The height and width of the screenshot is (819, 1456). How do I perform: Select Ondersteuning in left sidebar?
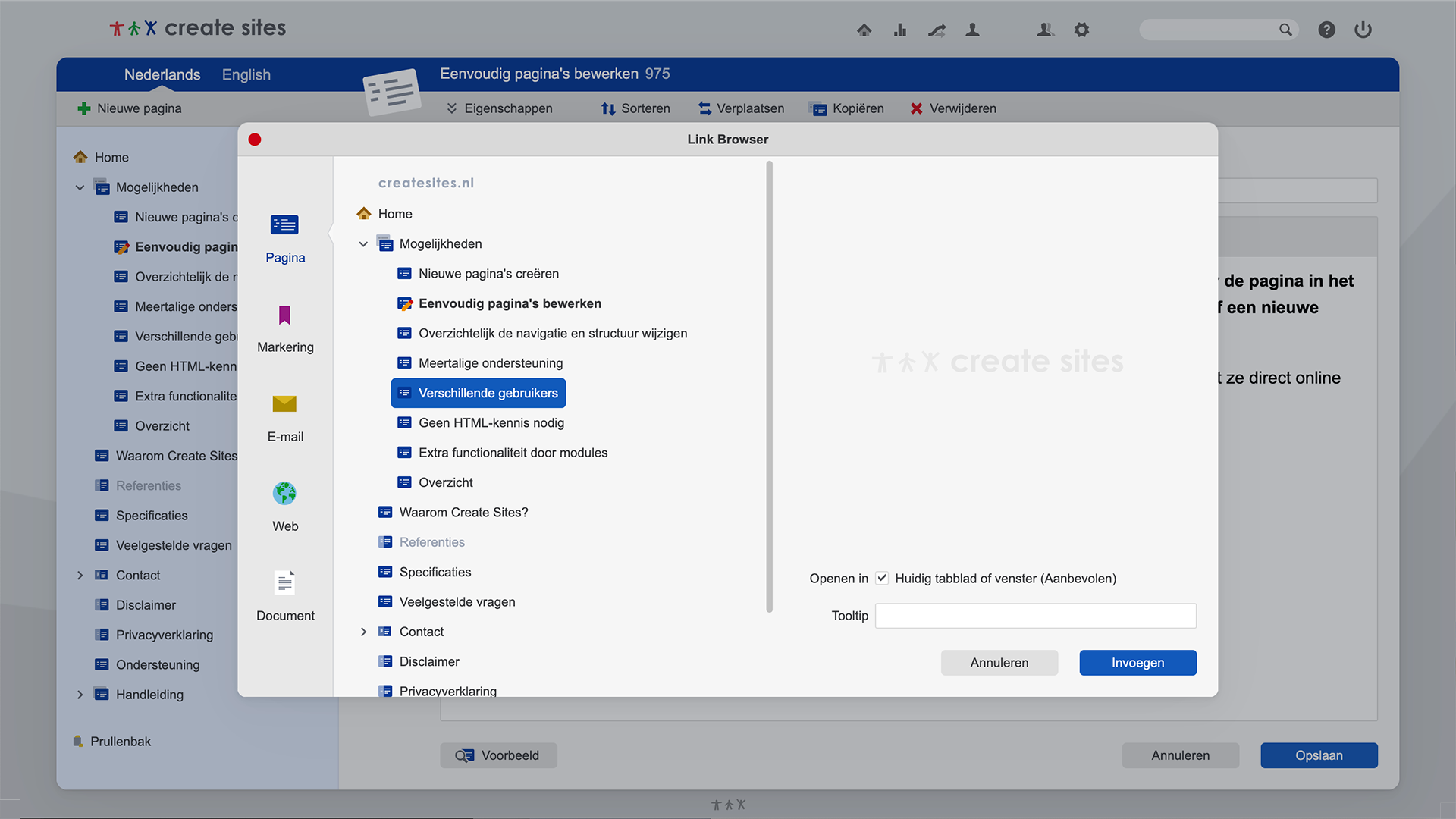147,665
